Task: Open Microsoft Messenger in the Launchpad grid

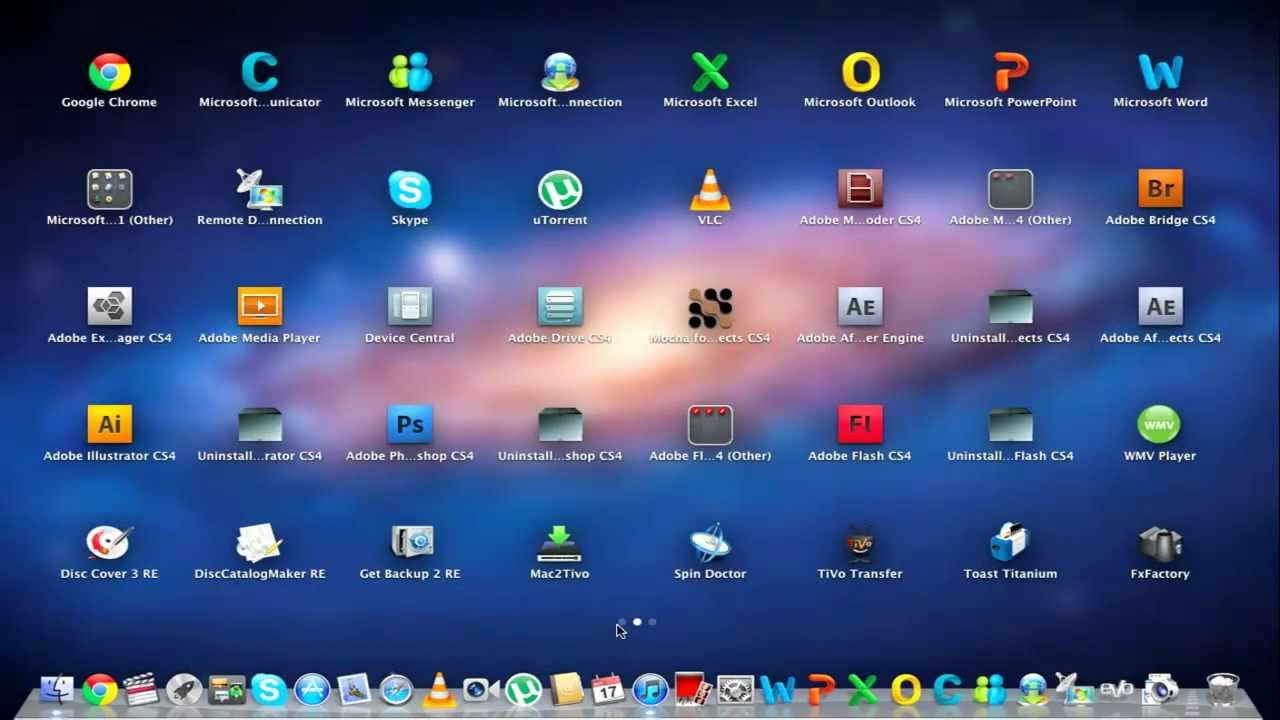Action: 410,72
